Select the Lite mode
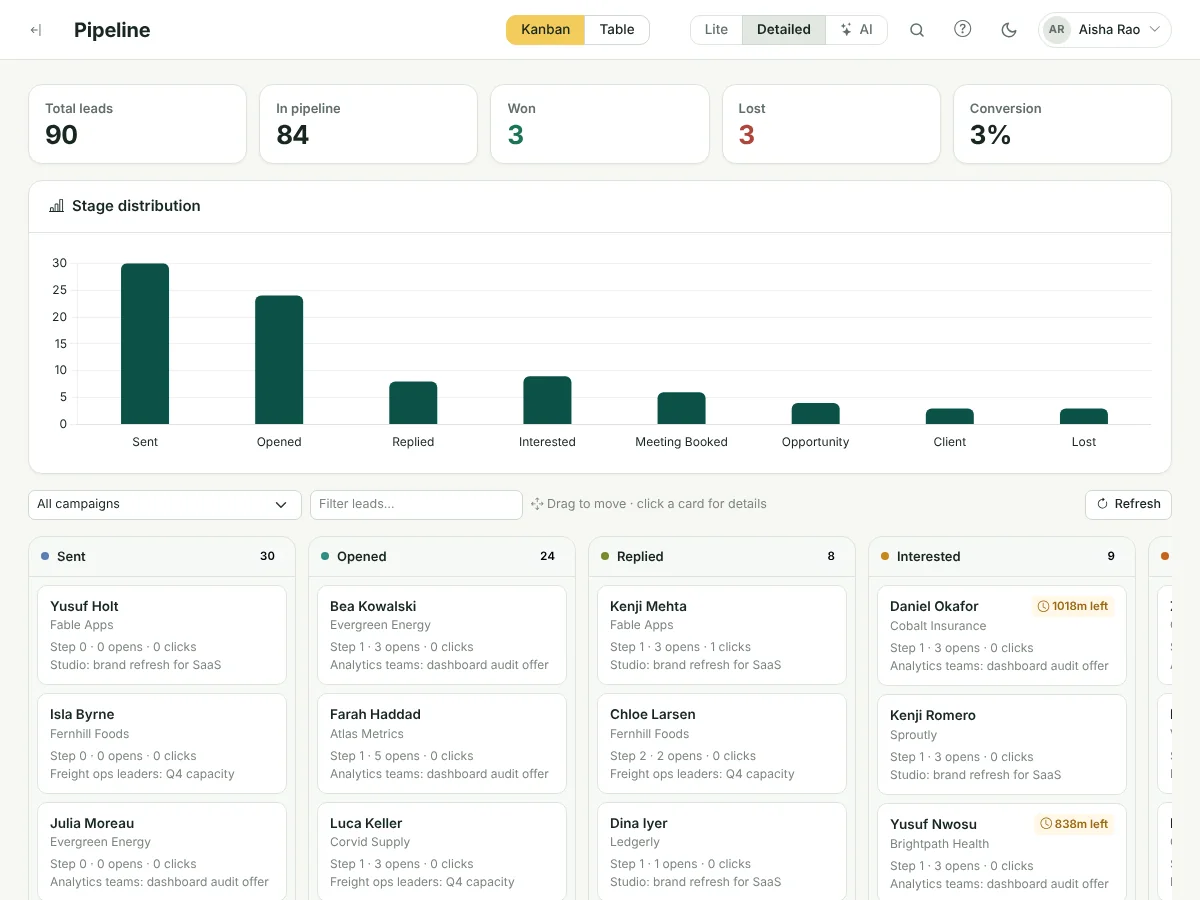Screen dimensions: 1200x900 coord(716,30)
